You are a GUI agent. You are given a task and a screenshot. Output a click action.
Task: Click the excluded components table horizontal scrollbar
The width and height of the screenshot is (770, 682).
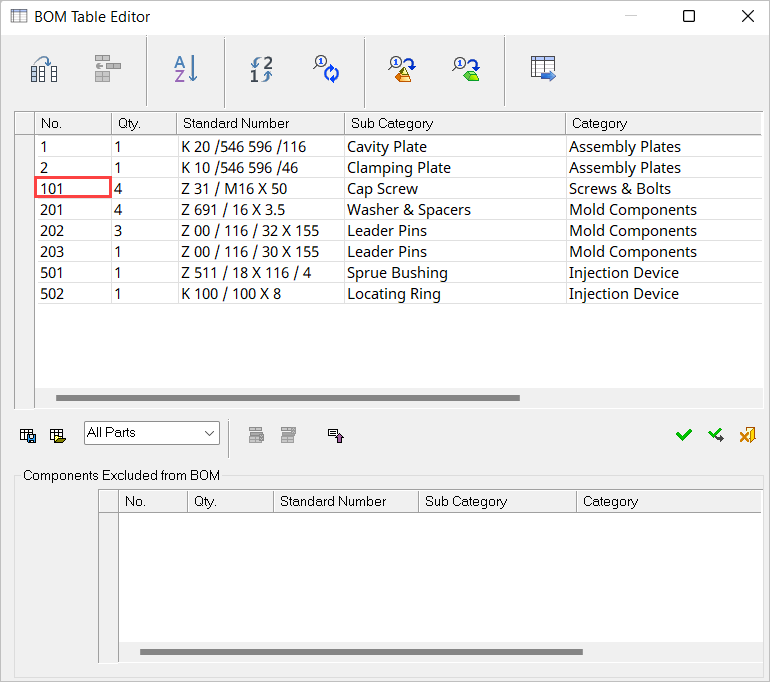click(x=360, y=652)
